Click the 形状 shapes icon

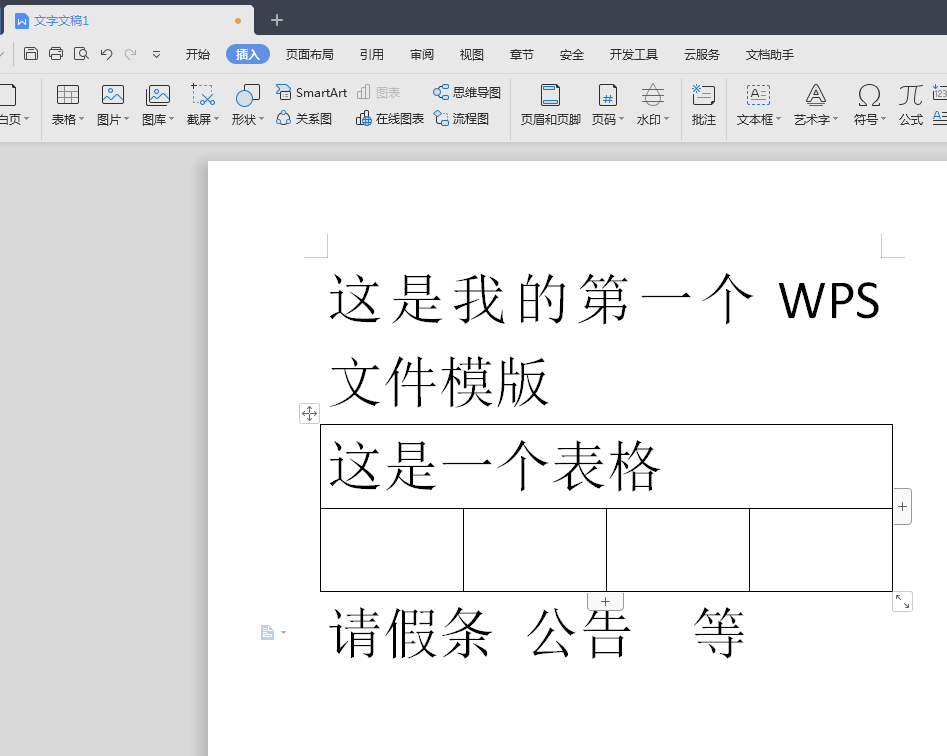[248, 95]
